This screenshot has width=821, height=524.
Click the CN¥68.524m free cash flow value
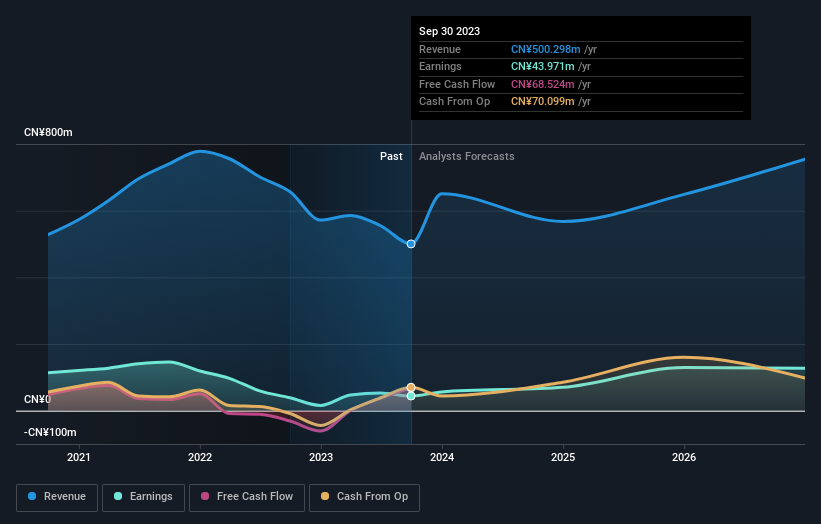coord(542,84)
